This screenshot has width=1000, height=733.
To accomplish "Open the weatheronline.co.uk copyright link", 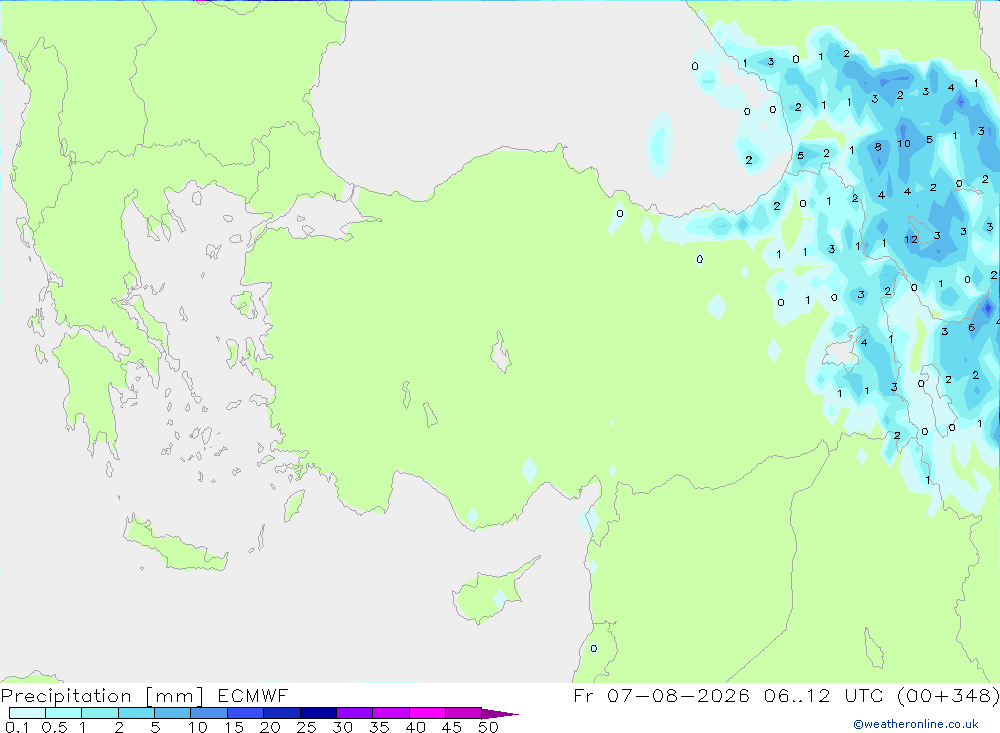I will coord(916,724).
